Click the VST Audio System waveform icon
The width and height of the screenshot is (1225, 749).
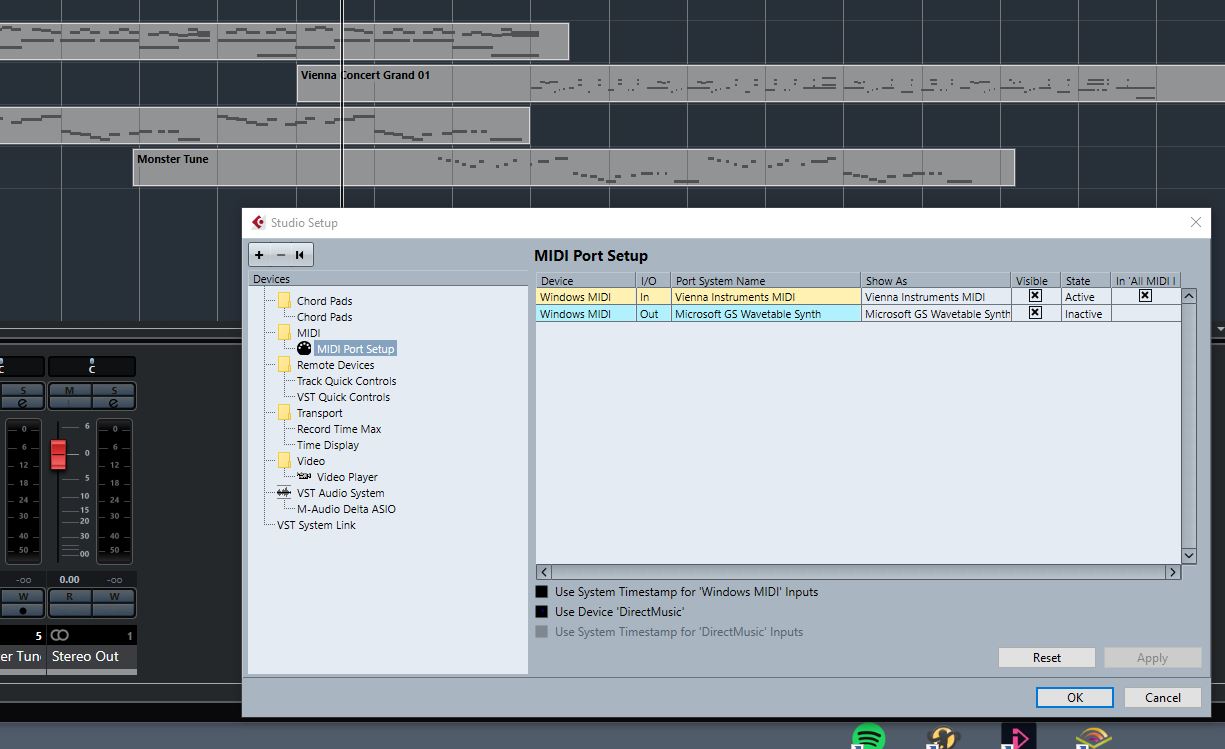[x=284, y=492]
